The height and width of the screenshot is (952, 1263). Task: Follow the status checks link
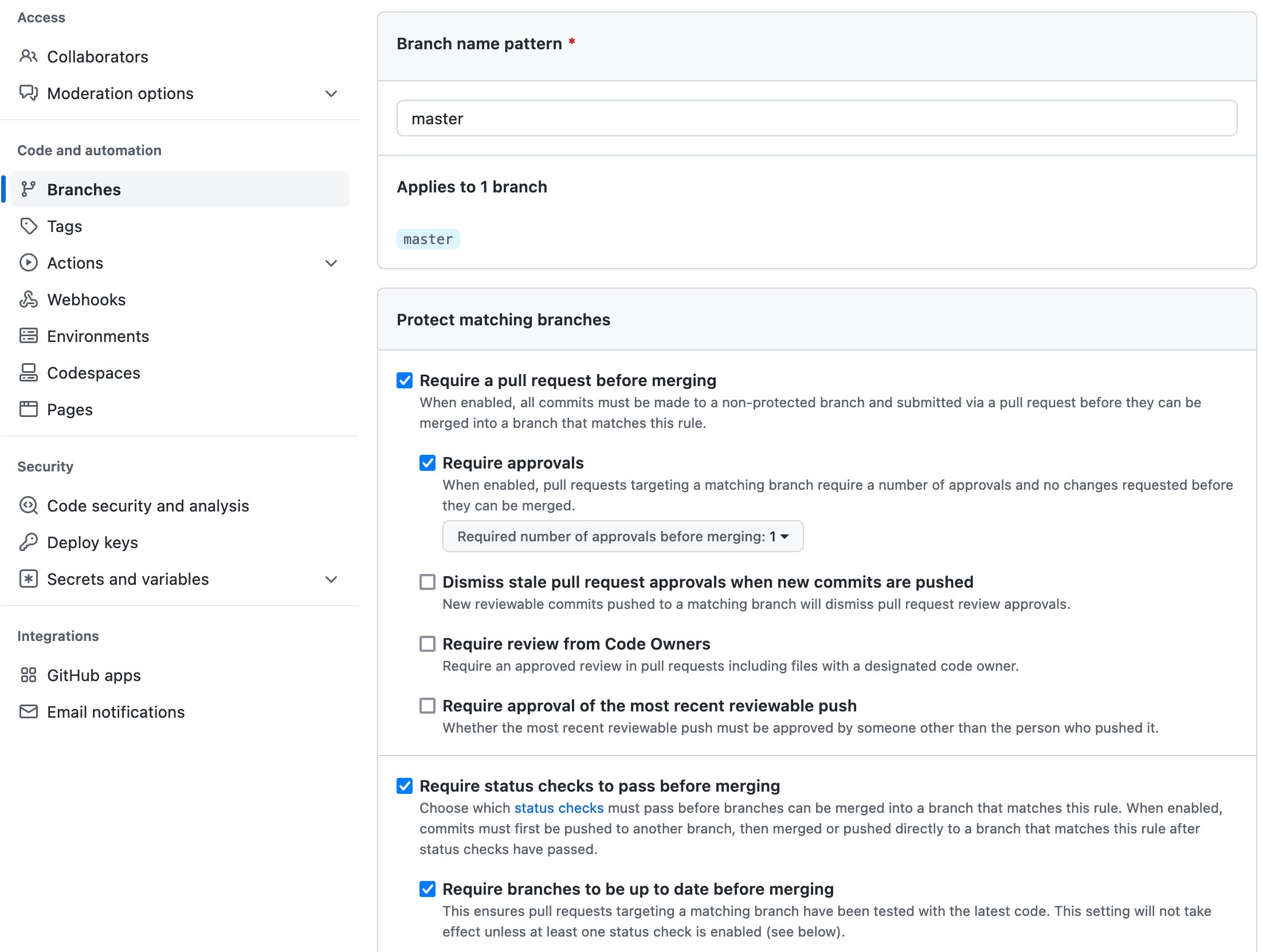click(559, 808)
